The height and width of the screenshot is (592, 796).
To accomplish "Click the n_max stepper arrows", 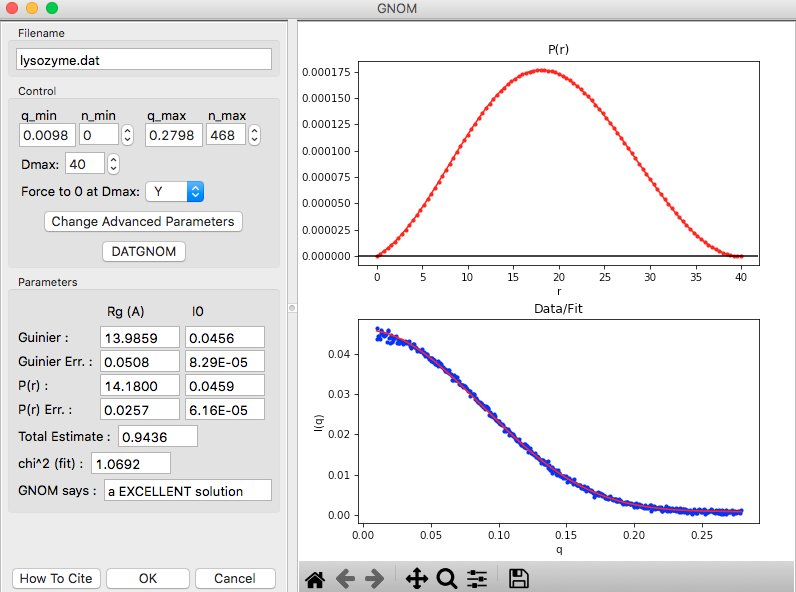I will pos(254,135).
